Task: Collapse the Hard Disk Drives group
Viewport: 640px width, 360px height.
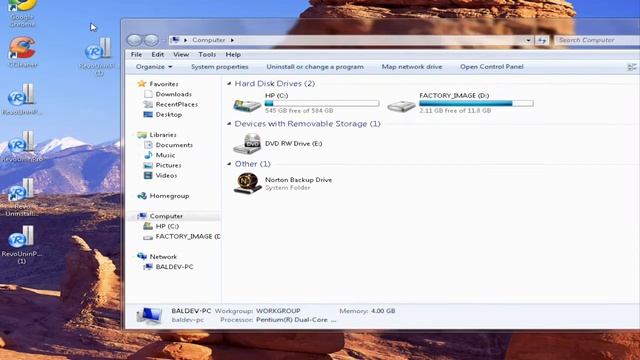Action: [229, 84]
